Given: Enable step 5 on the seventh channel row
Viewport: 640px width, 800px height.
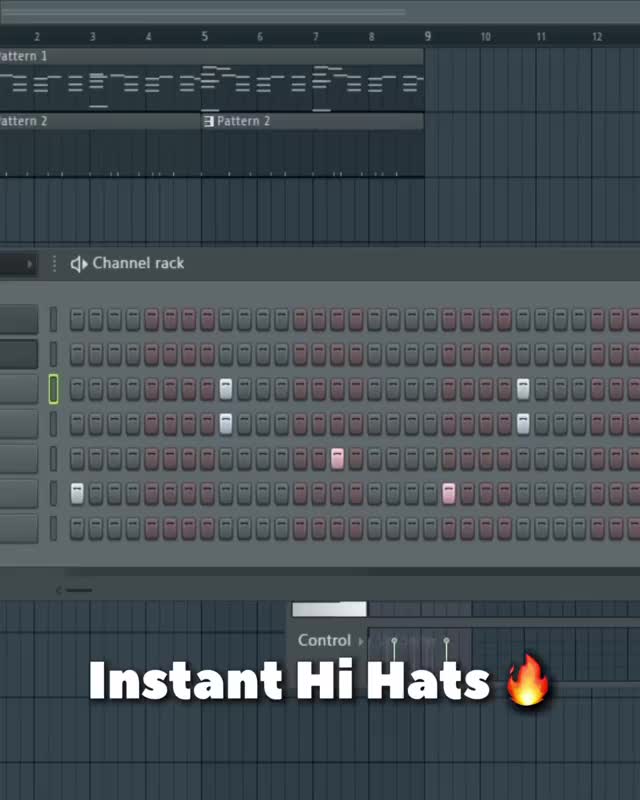Looking at the screenshot, I should (152, 528).
